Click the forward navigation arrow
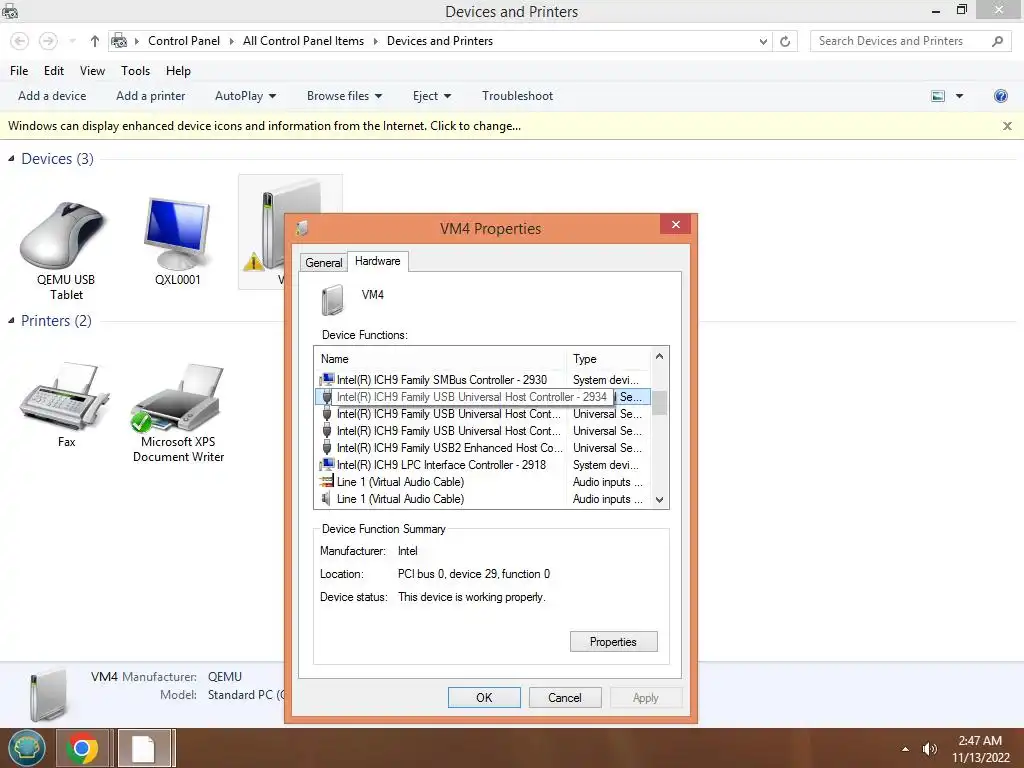Image resolution: width=1024 pixels, height=768 pixels. pos(48,41)
